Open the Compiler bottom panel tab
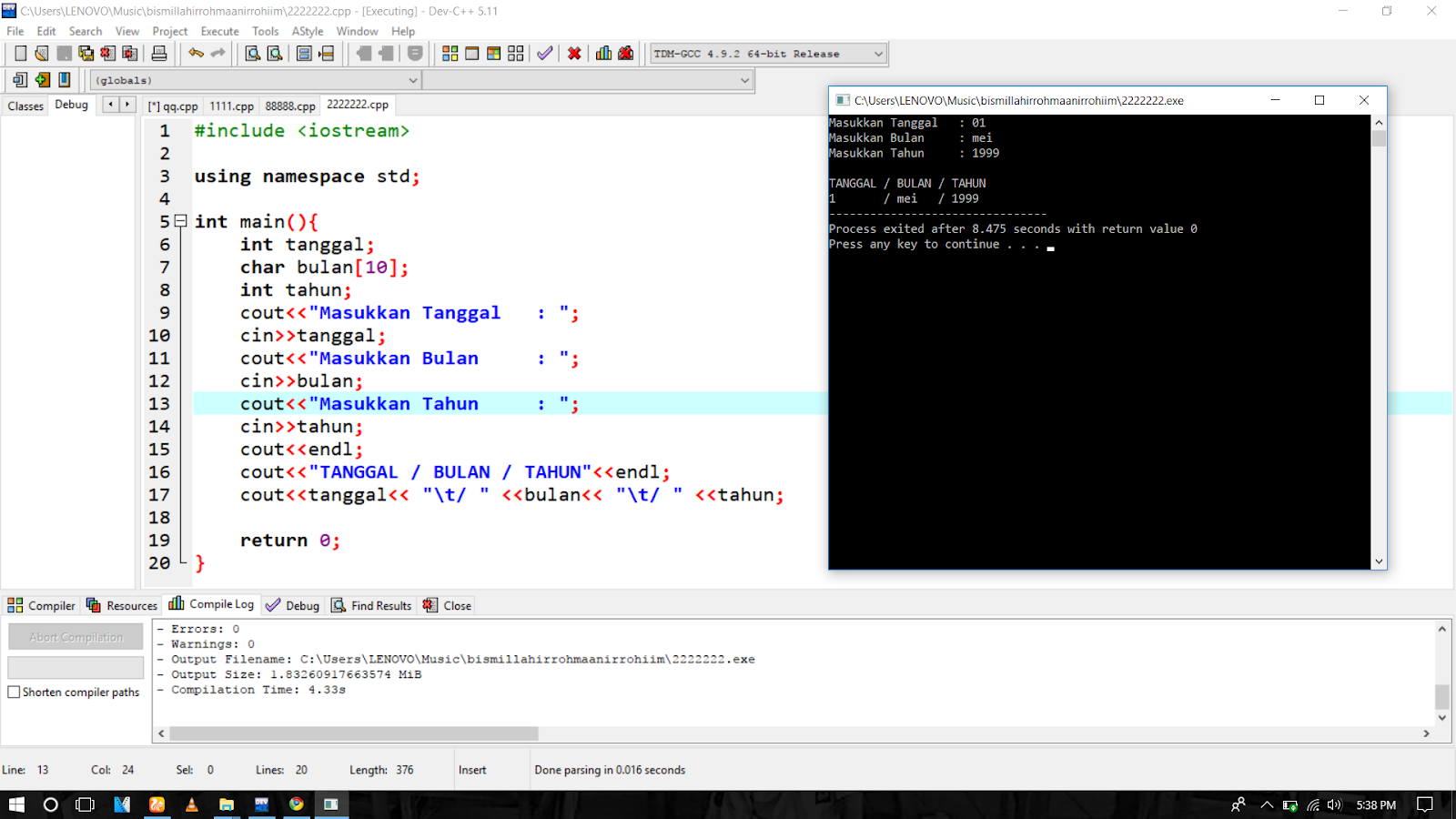This screenshot has height=819, width=1456. point(41,606)
